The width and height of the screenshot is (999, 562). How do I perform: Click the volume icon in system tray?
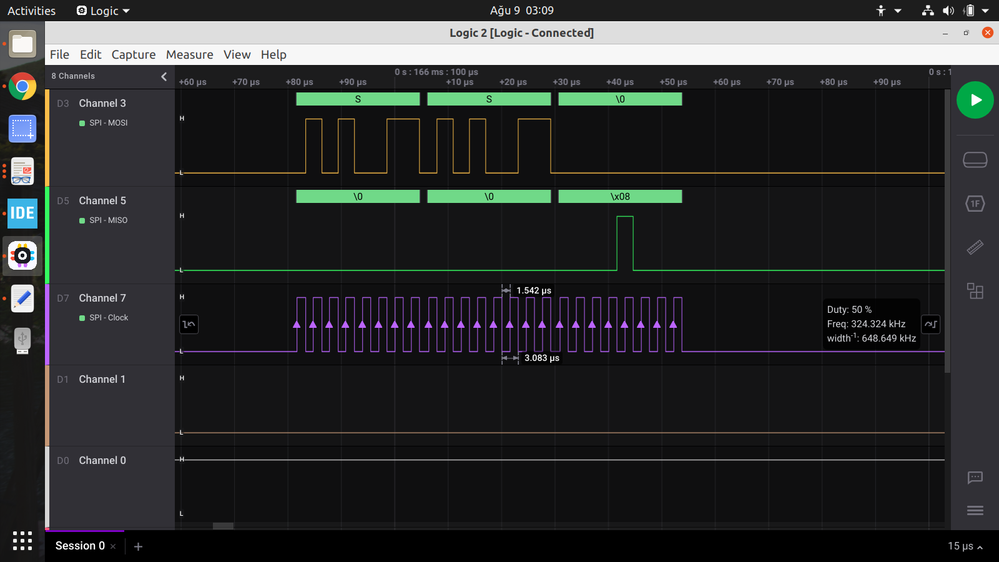pos(948,10)
